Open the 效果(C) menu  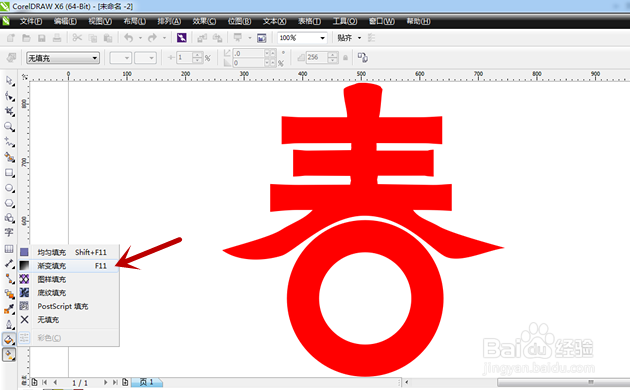pos(204,21)
